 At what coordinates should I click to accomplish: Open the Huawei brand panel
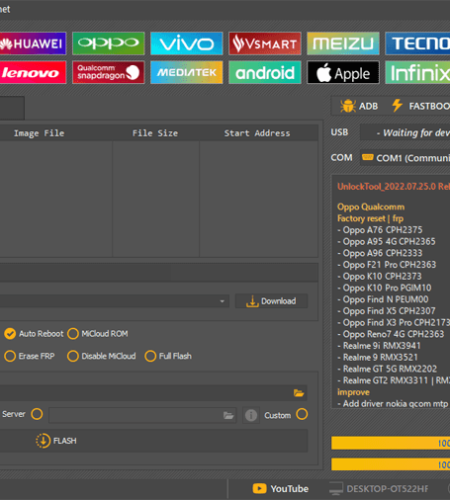32,43
